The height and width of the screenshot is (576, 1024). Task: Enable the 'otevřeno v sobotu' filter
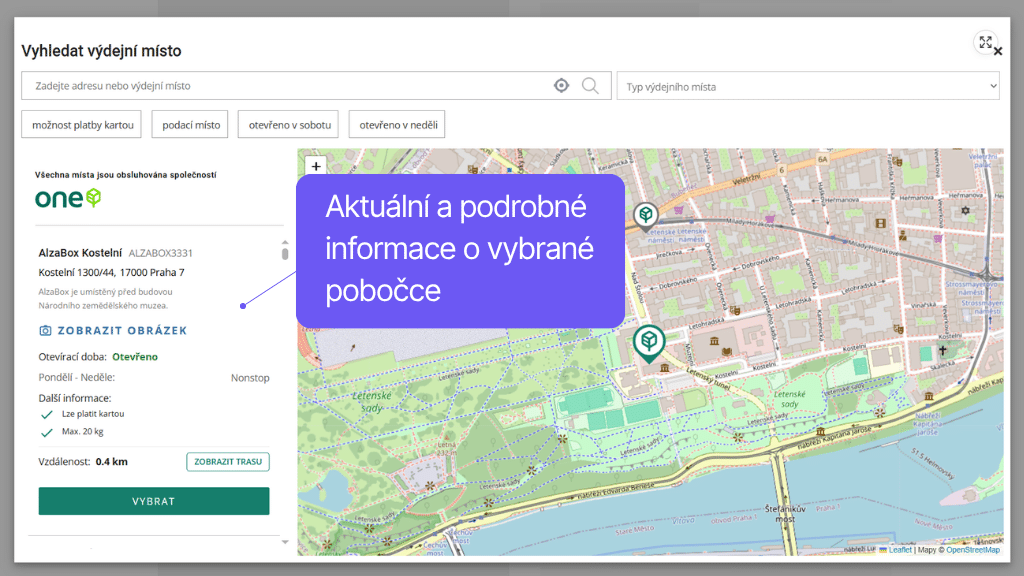tap(288, 124)
